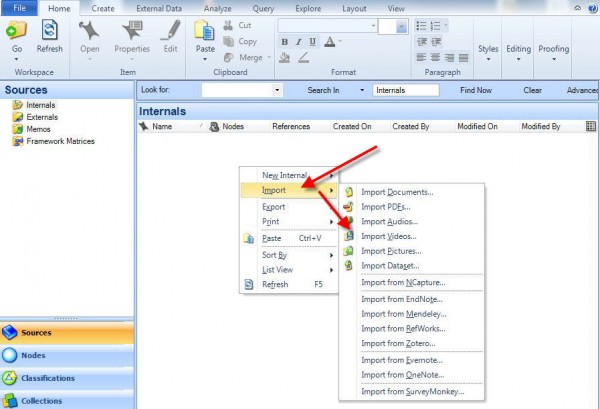
Task: Switch to the Create tab
Action: pyautogui.click(x=103, y=8)
